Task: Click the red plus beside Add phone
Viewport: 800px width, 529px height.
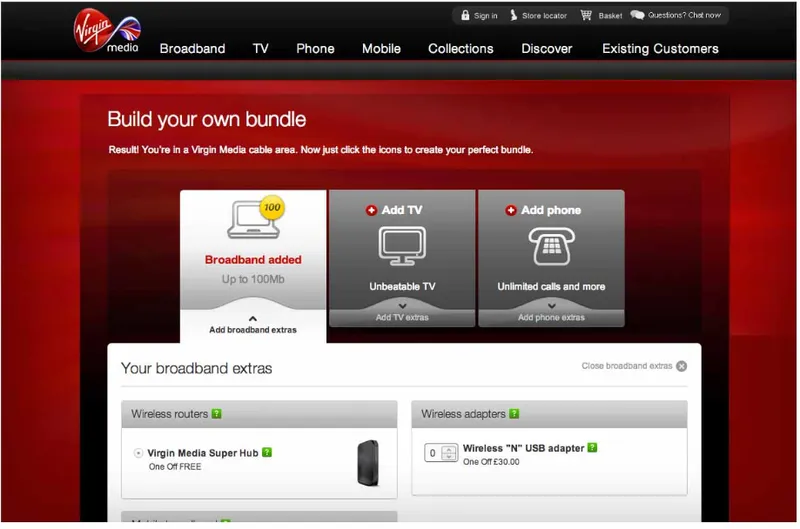Action: [511, 210]
